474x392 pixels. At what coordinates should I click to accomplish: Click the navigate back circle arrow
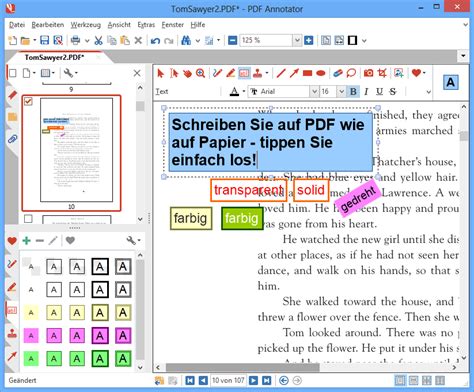coord(284,380)
